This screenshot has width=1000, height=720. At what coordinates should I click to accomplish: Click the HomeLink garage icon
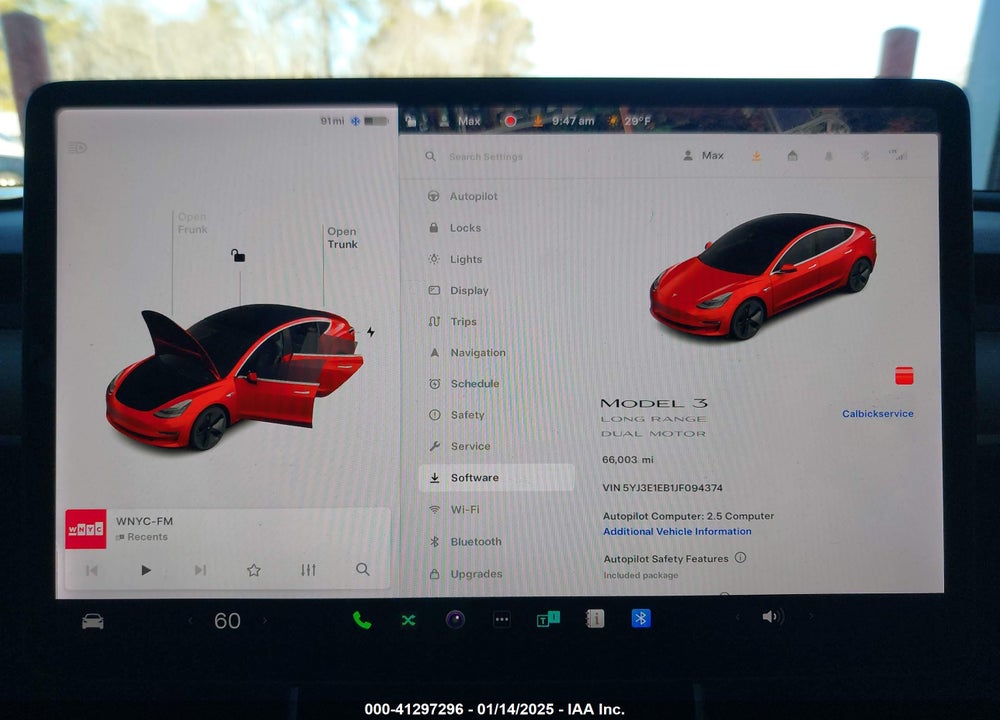792,156
